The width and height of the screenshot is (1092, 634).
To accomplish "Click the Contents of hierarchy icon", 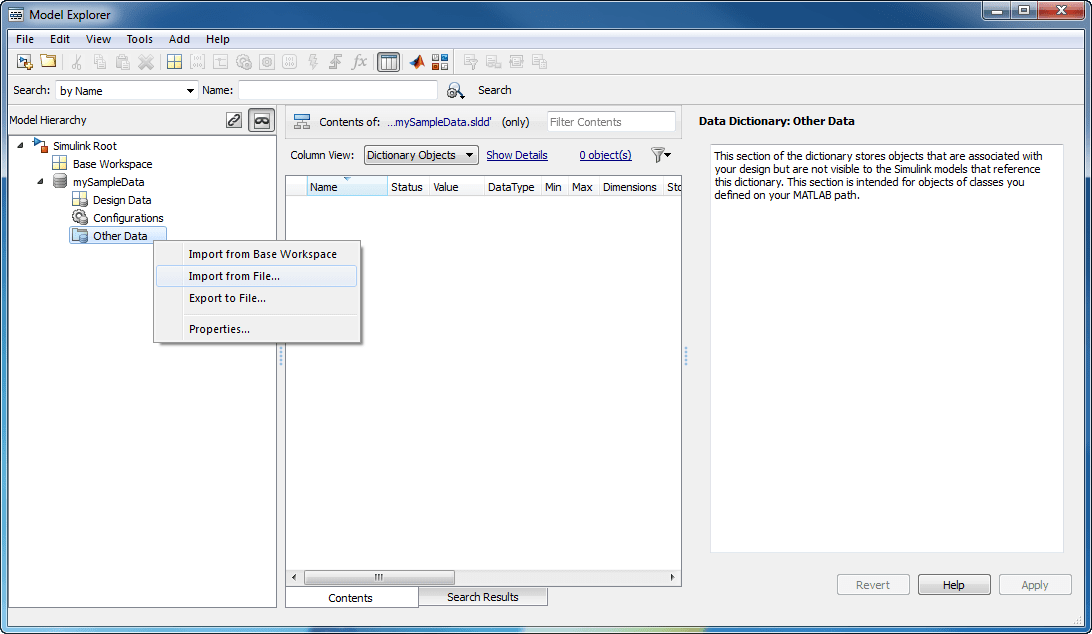I will [302, 122].
